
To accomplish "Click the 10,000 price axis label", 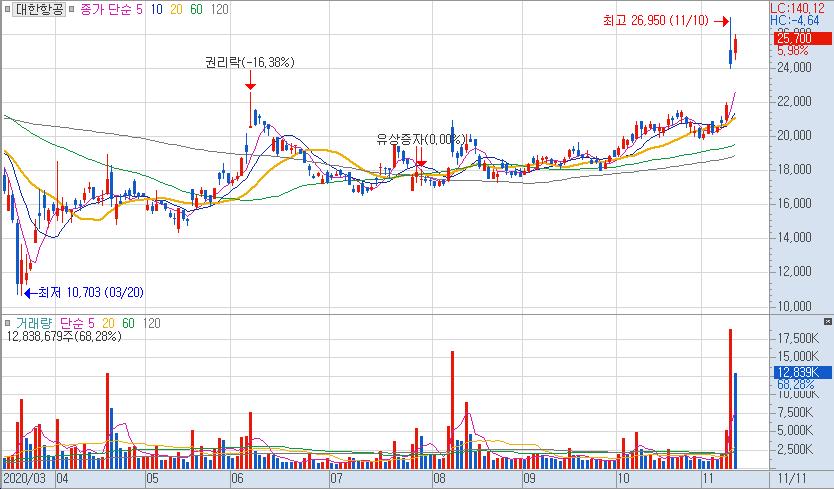I will click(794, 306).
